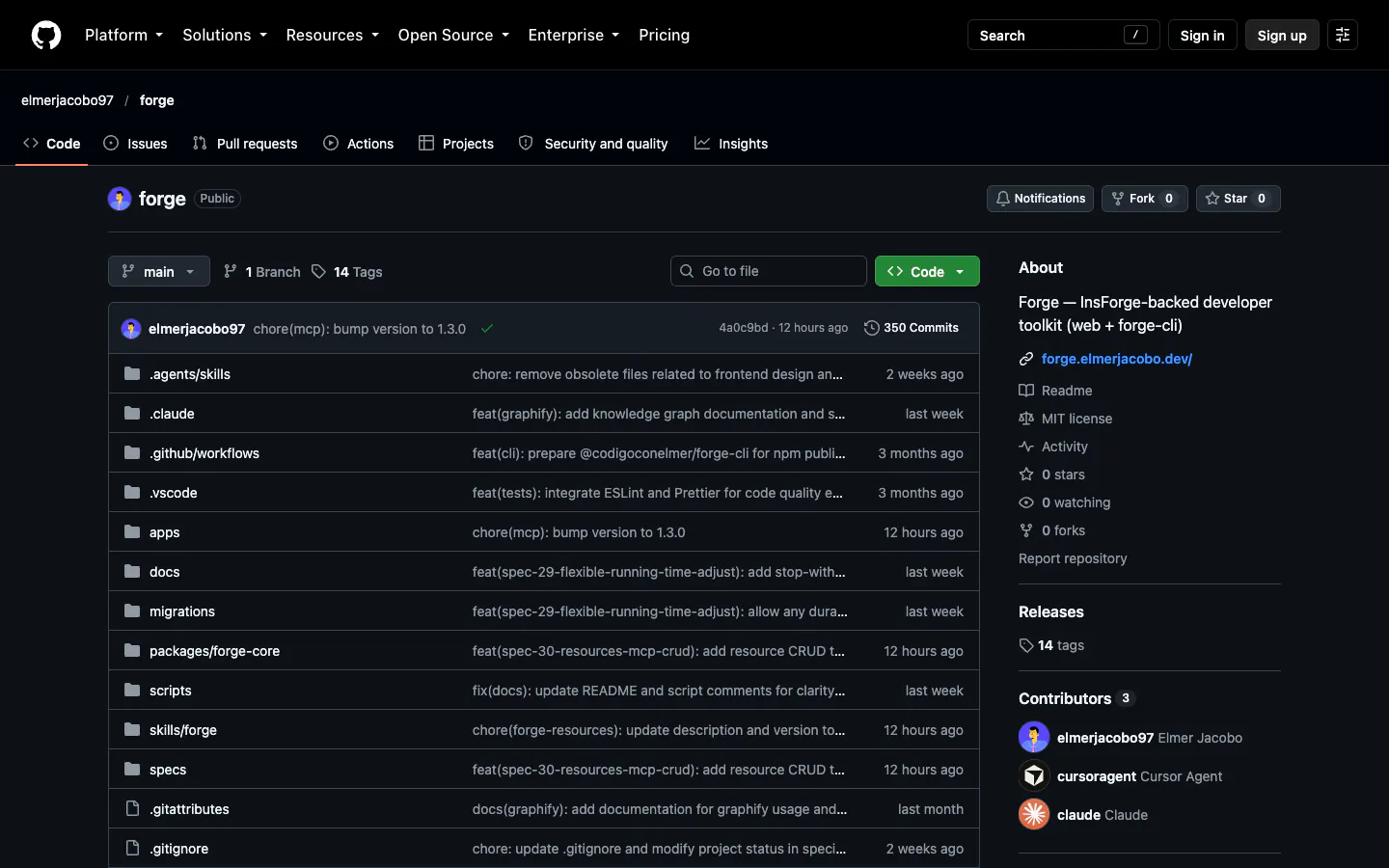
Task: Click the .gitattributes file icon
Action: pos(132,808)
